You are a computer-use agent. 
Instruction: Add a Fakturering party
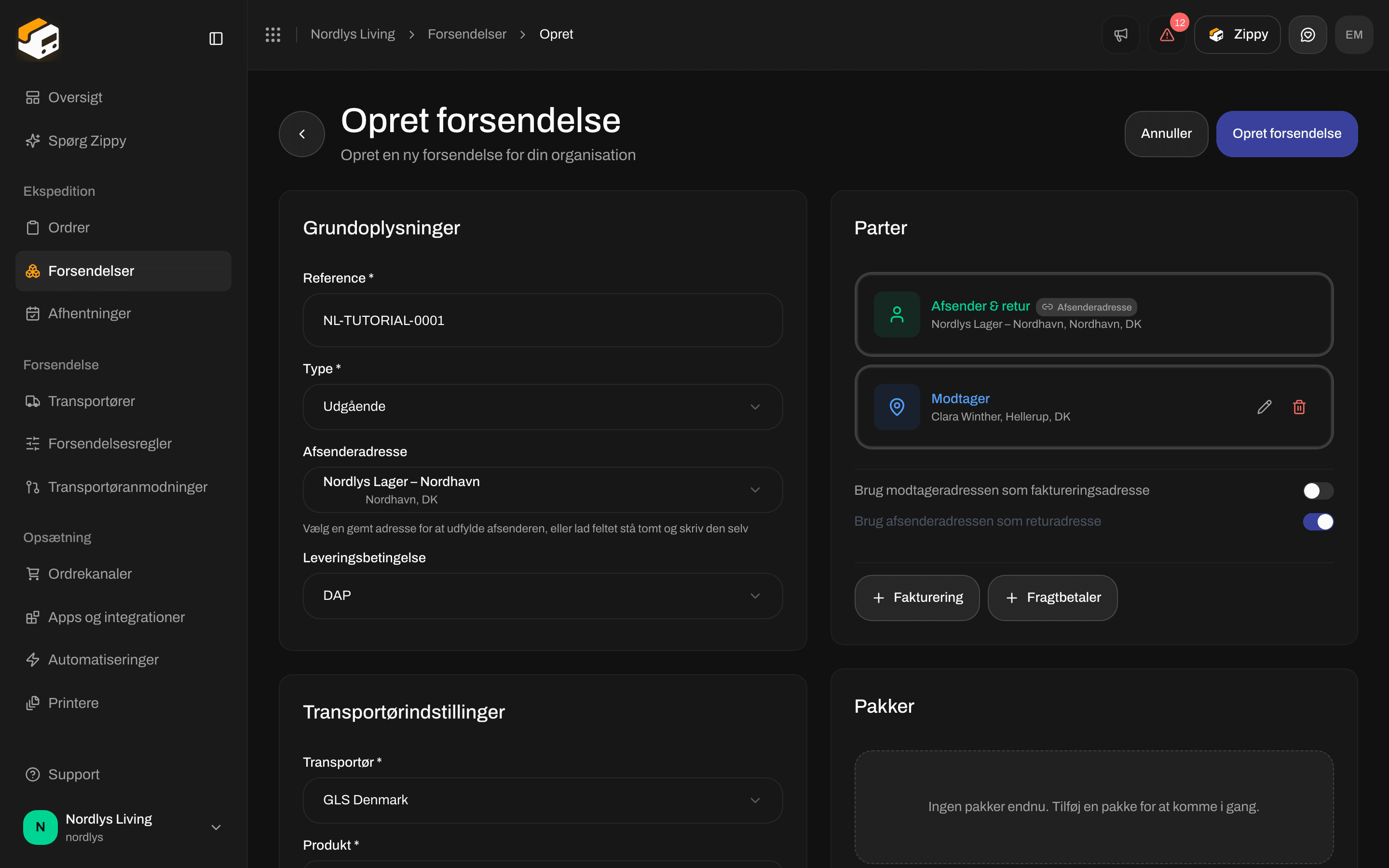pyautogui.click(x=917, y=597)
